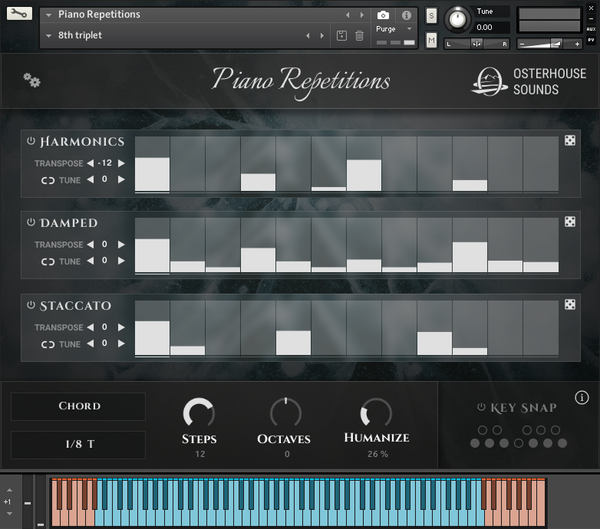Screen dimensions: 600x529
Task: Click the PV button at top right
Action: point(591,40)
